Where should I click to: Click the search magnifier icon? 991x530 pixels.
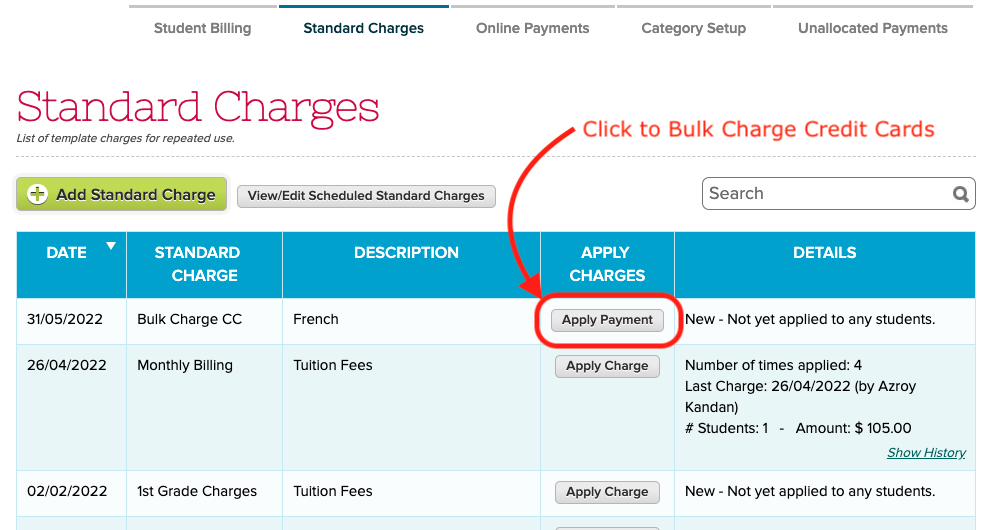(961, 194)
